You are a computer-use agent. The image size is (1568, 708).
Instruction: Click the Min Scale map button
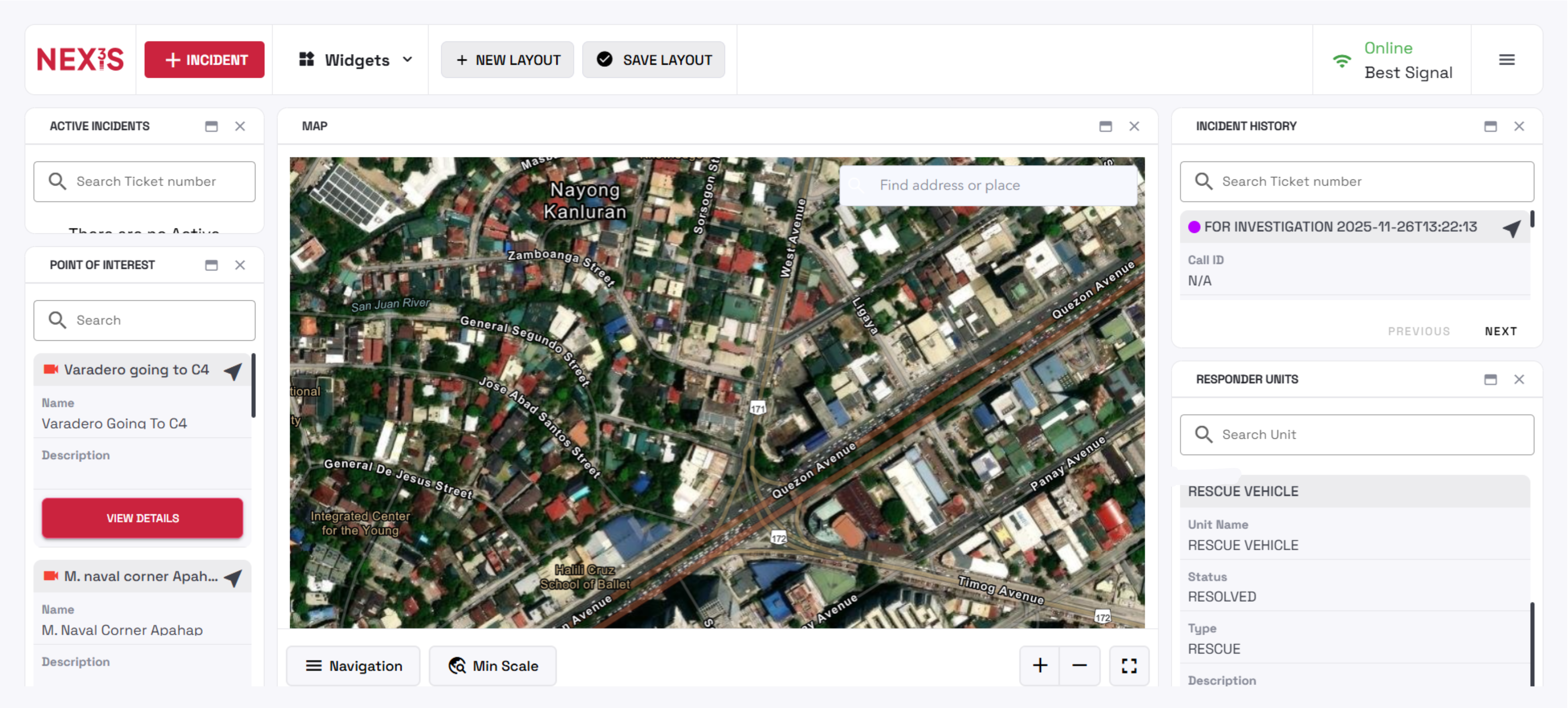click(x=493, y=665)
